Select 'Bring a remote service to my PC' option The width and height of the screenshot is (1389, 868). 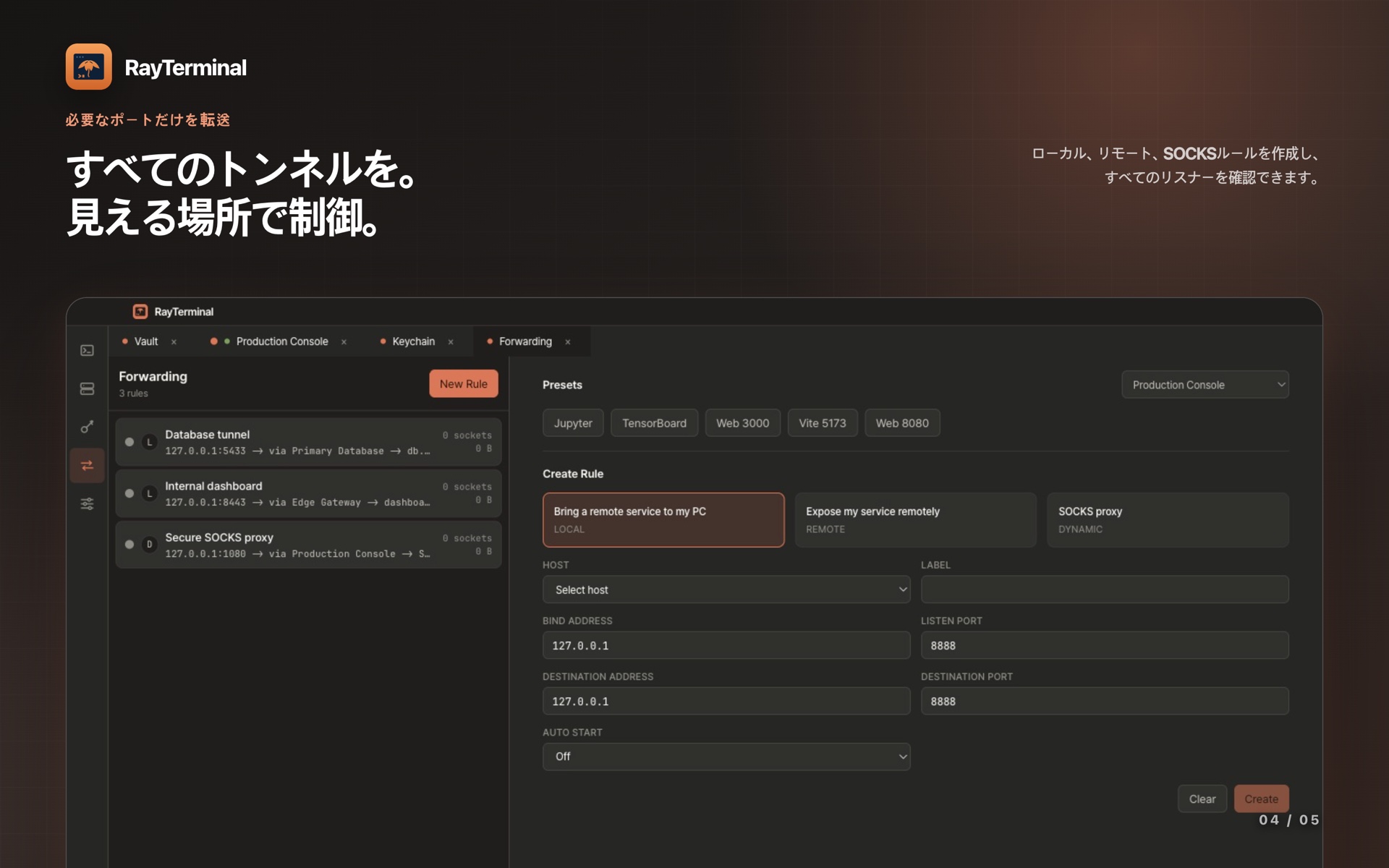(x=663, y=520)
